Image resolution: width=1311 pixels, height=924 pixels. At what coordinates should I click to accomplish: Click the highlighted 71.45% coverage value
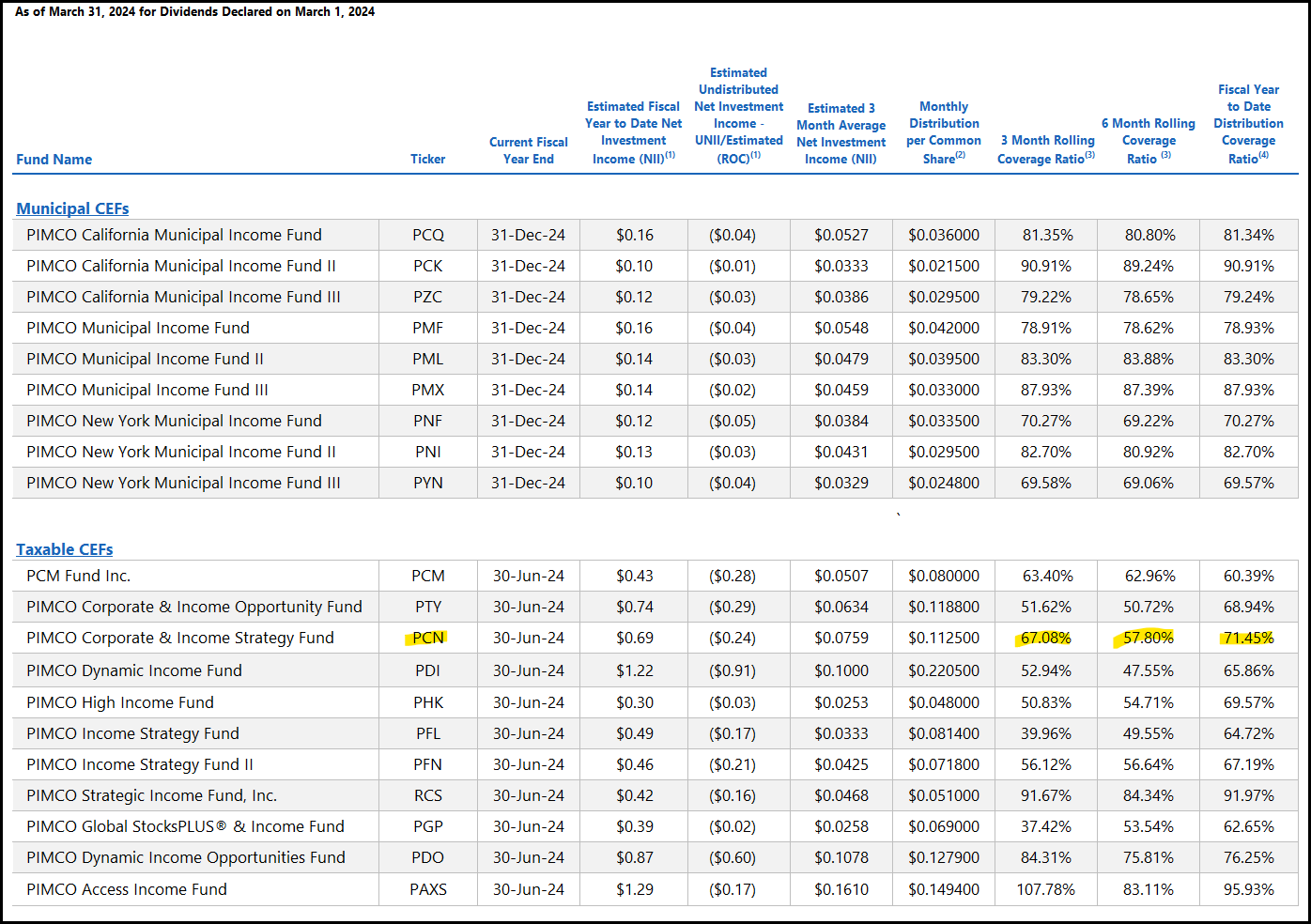tap(1248, 638)
